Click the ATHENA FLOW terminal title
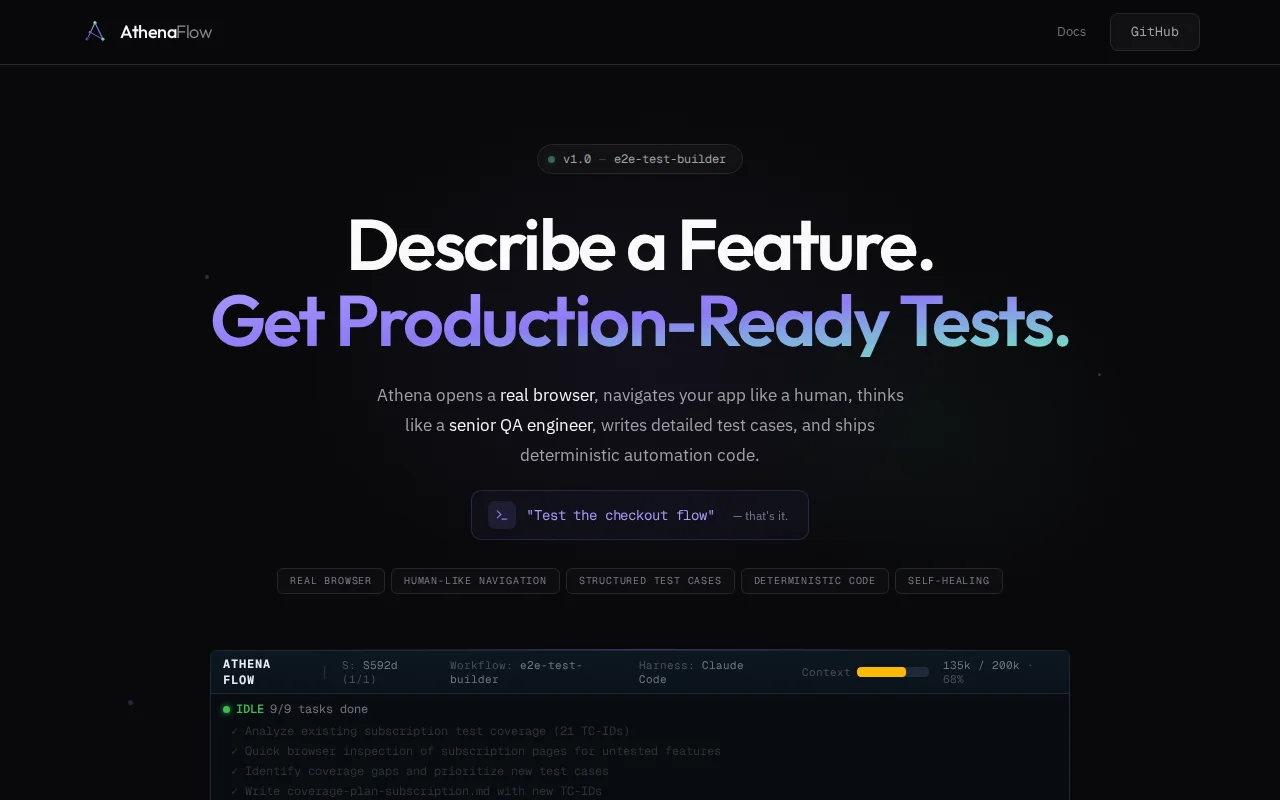 tap(247, 672)
